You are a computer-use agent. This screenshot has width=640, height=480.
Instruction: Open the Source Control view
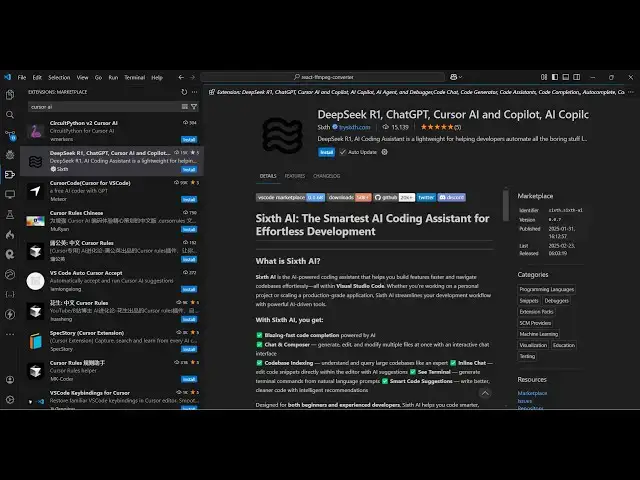(10, 135)
